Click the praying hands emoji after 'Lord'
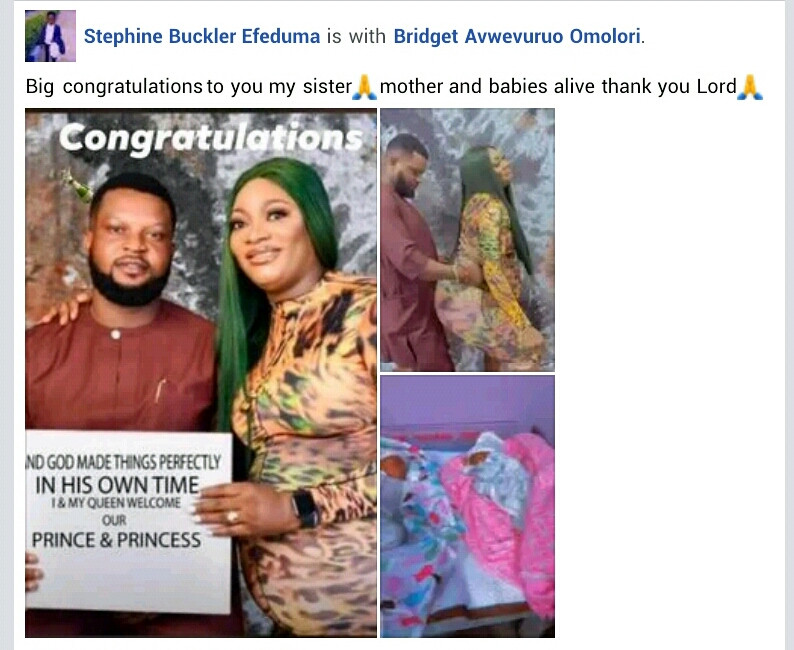This screenshot has height=650, width=794. tap(750, 87)
